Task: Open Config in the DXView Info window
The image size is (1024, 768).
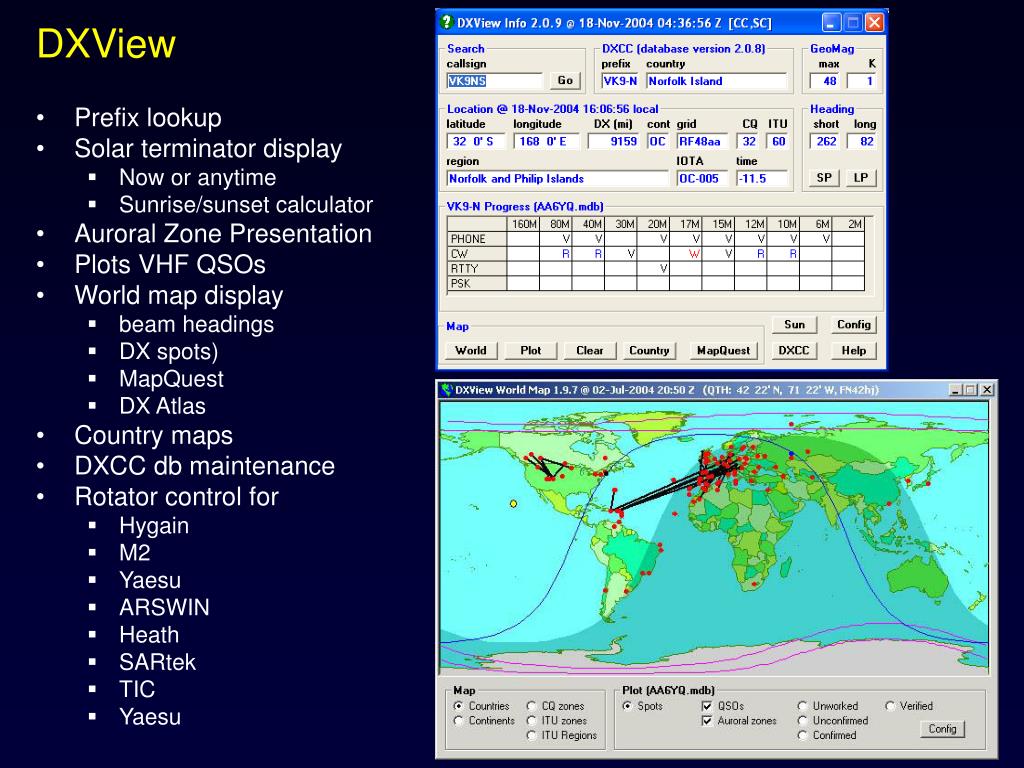Action: [854, 325]
